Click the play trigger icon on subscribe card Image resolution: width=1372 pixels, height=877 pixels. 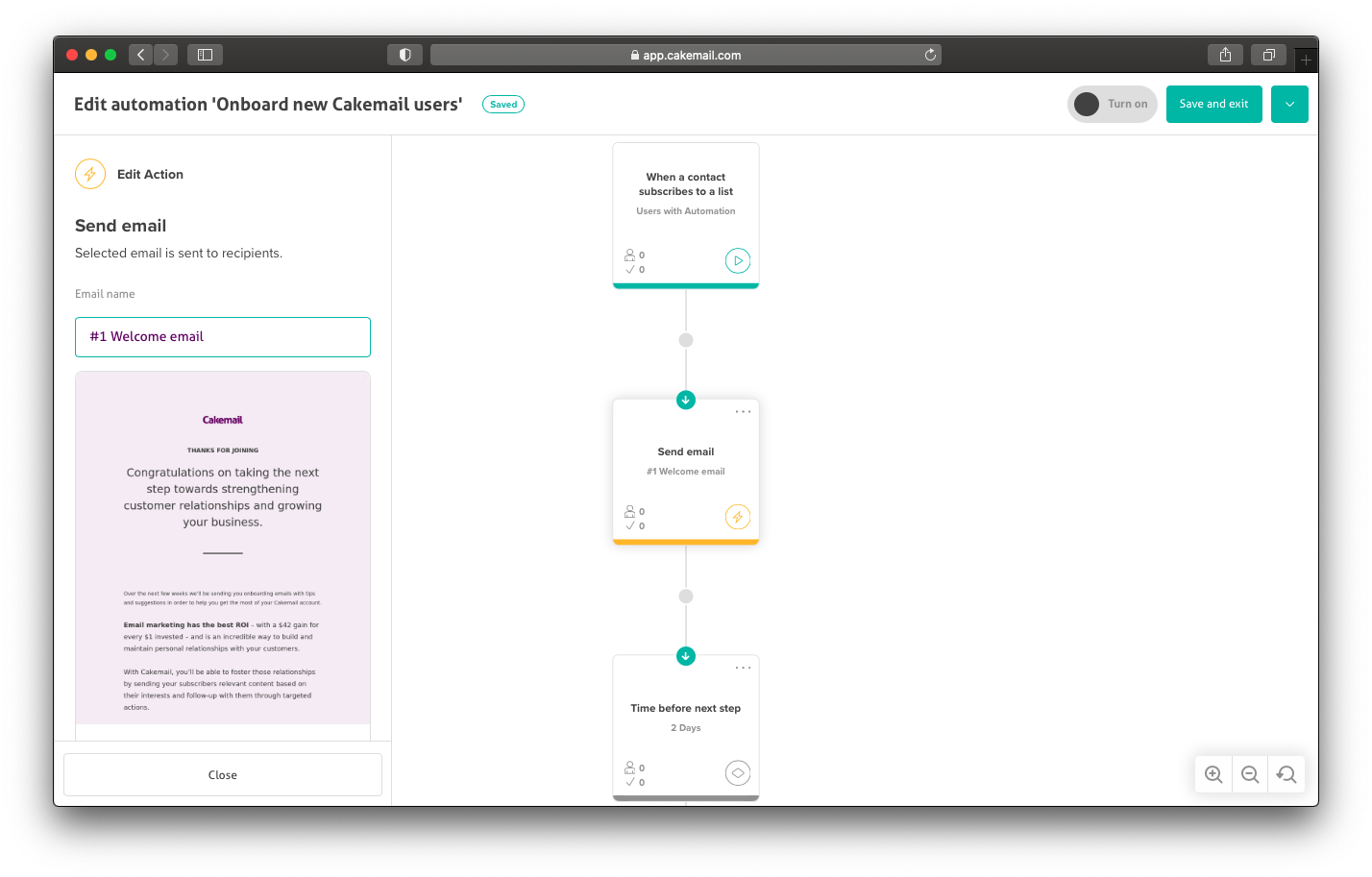738,260
